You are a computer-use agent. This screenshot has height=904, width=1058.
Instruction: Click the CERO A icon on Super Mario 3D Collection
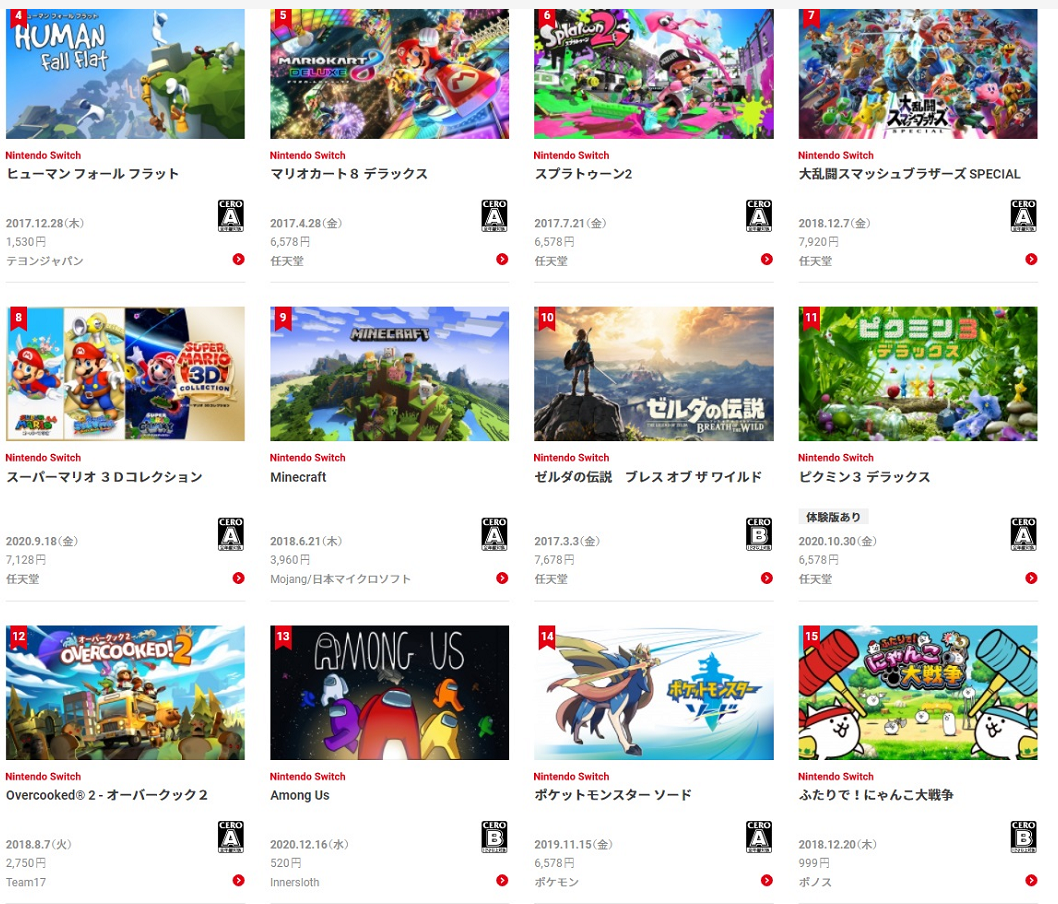tap(231, 534)
